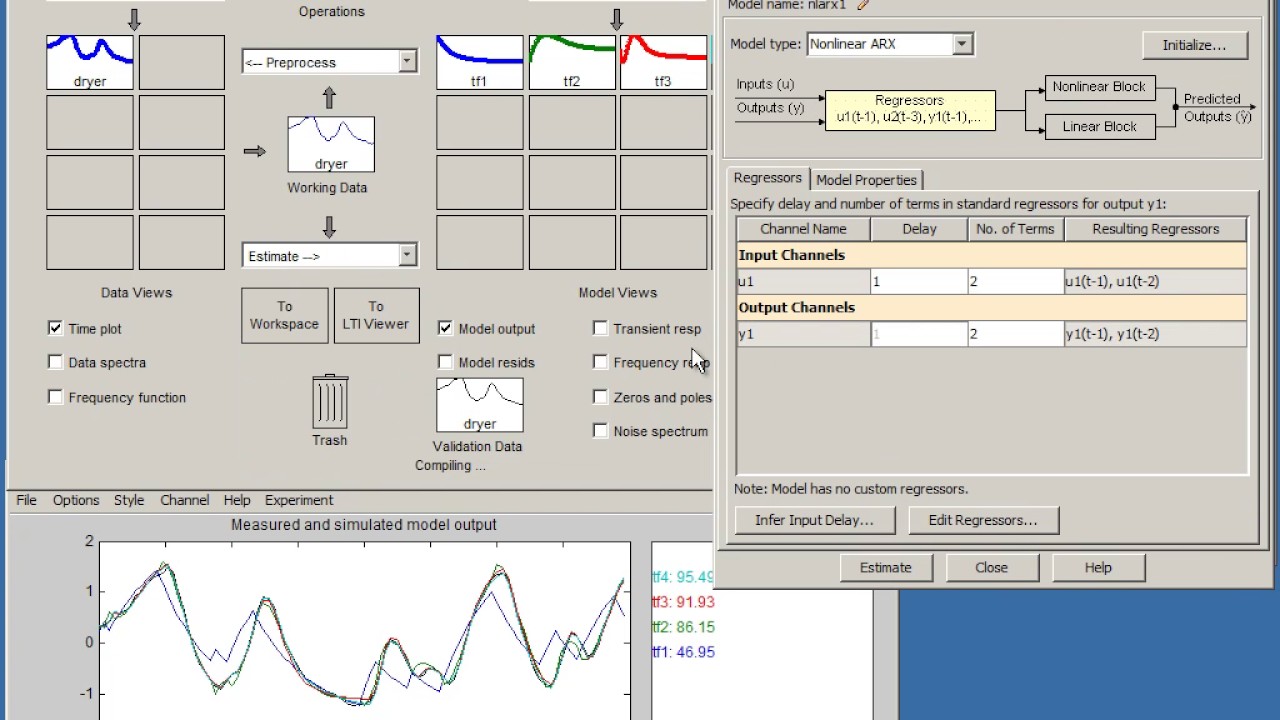
Task: Click the Linear Block in diagram
Action: [1099, 127]
